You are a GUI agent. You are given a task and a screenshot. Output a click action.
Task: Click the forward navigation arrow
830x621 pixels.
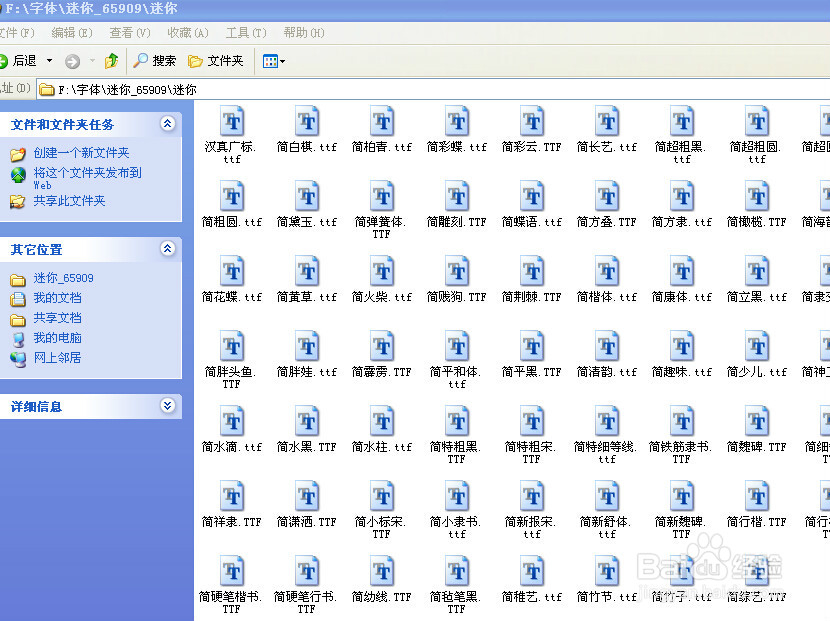tap(73, 62)
